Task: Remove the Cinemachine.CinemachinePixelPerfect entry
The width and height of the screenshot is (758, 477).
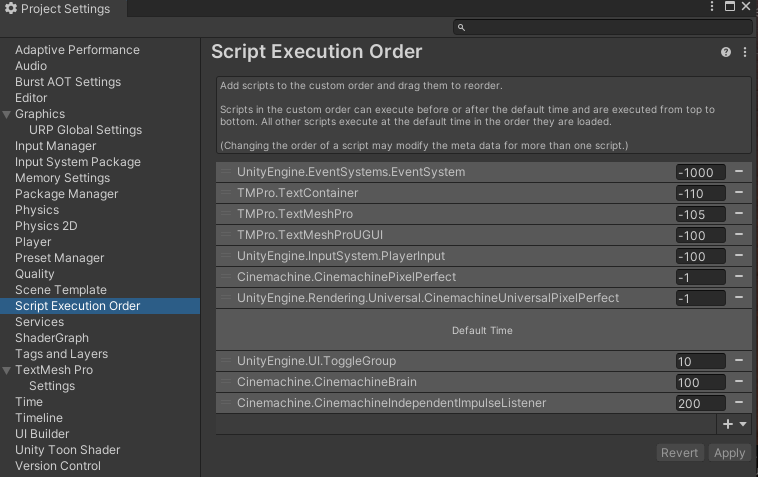Action: pos(739,276)
